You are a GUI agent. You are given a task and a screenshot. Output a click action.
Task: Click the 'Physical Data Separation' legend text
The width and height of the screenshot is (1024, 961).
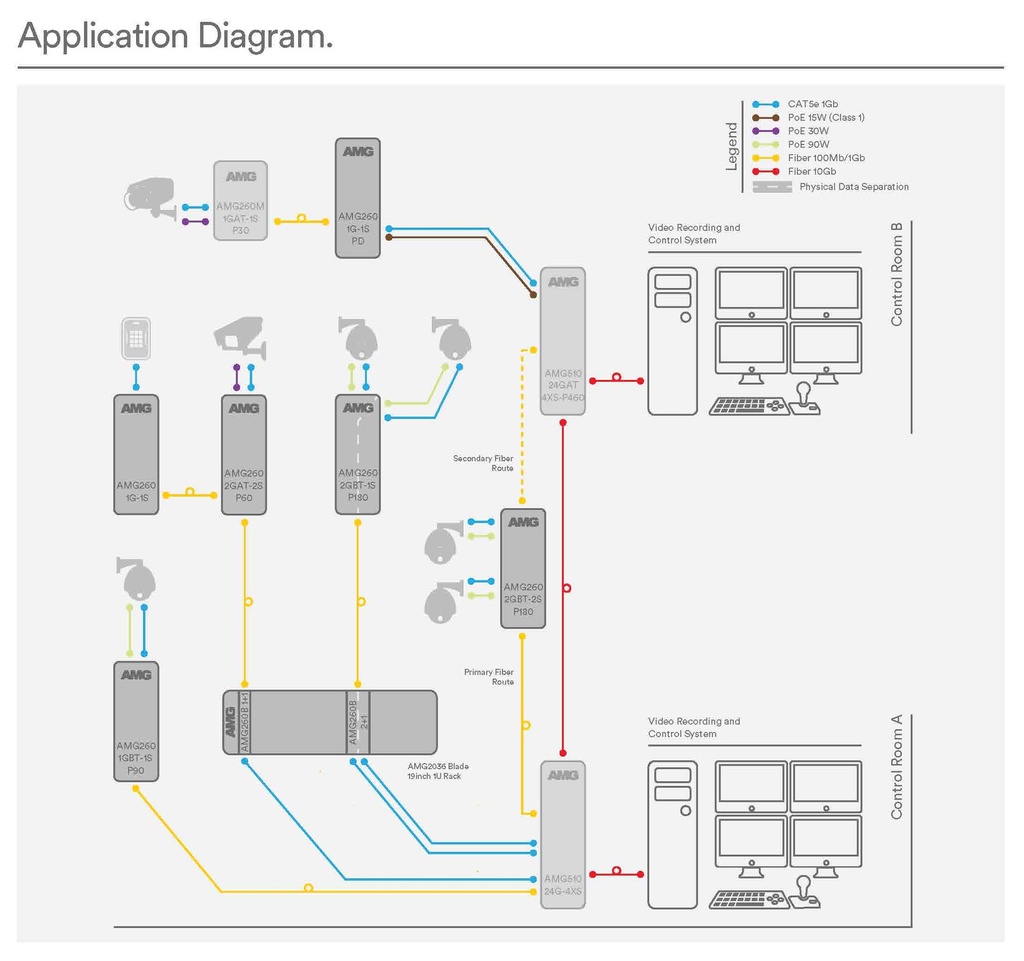[854, 187]
